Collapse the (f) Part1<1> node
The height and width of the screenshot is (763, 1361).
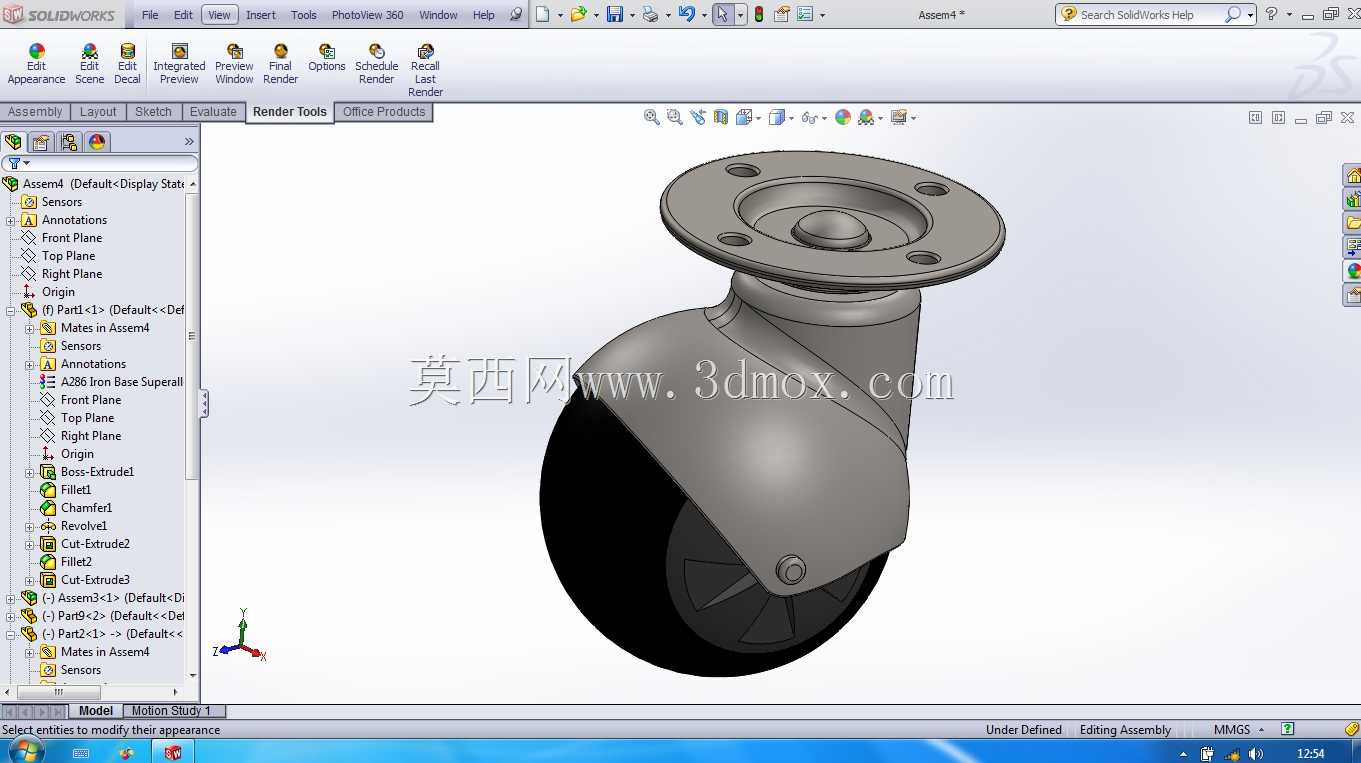point(11,310)
